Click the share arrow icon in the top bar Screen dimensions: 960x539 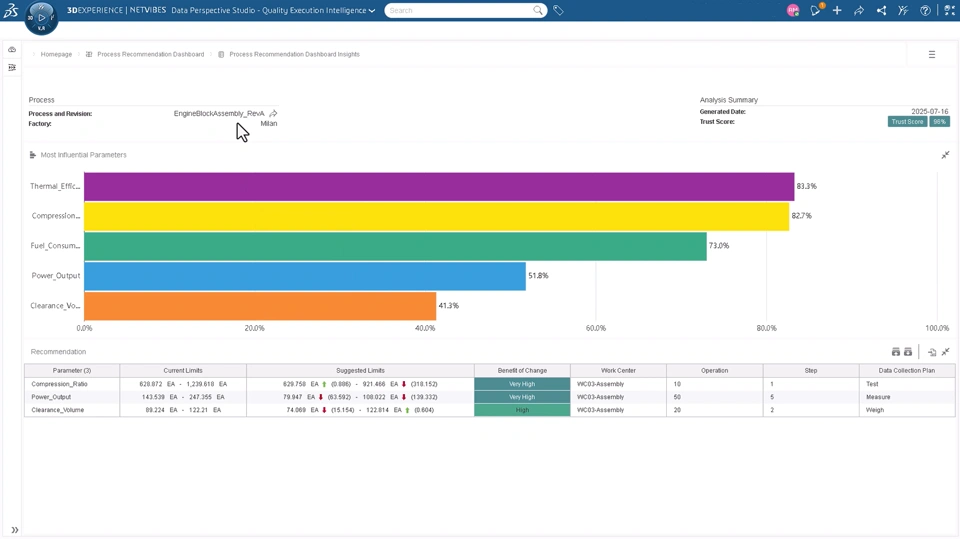tap(859, 10)
